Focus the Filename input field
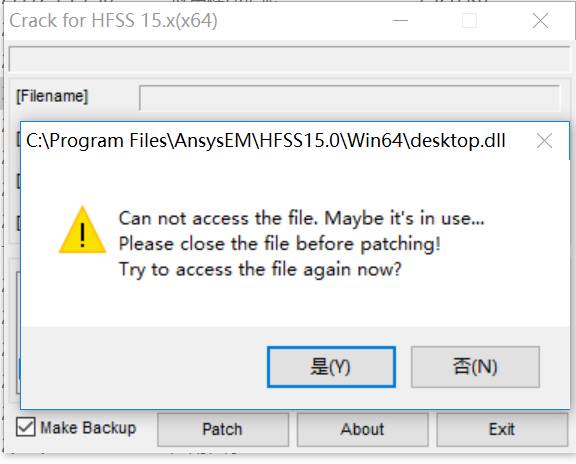The width and height of the screenshot is (576, 464). point(349,97)
